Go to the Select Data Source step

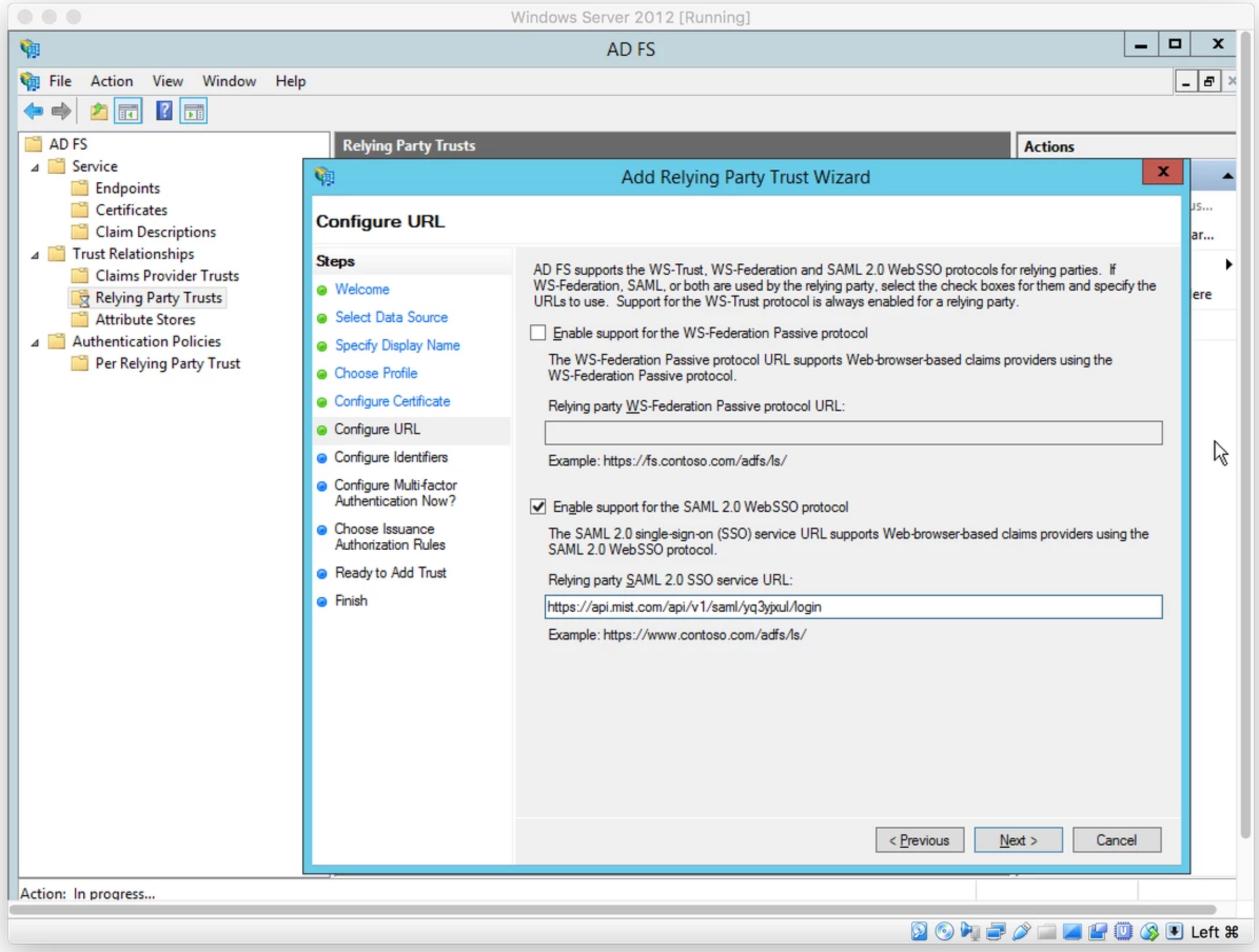(391, 317)
